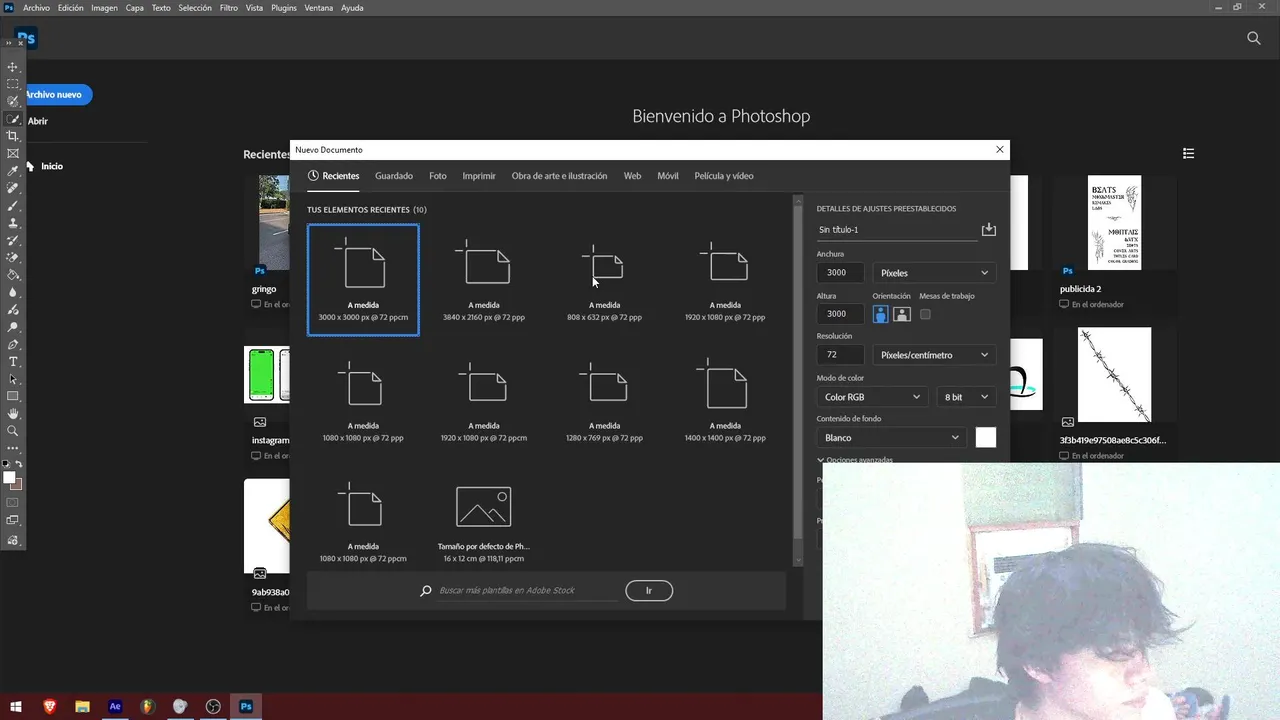Image resolution: width=1280 pixels, height=720 pixels.
Task: Change screen mode icon in toolbar
Action: 13,520
